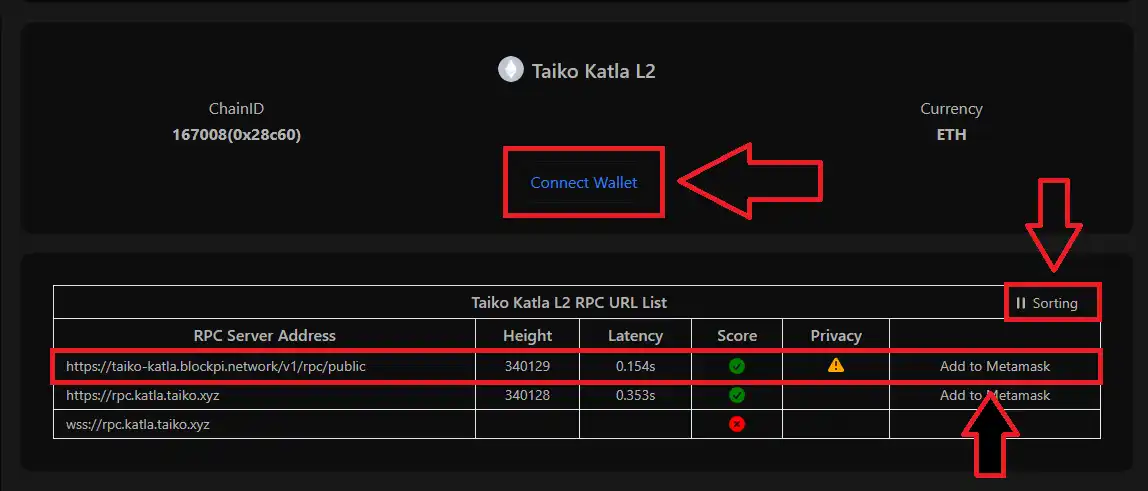Click the Privacy column header
Image resolution: width=1148 pixels, height=491 pixels.
click(836, 336)
